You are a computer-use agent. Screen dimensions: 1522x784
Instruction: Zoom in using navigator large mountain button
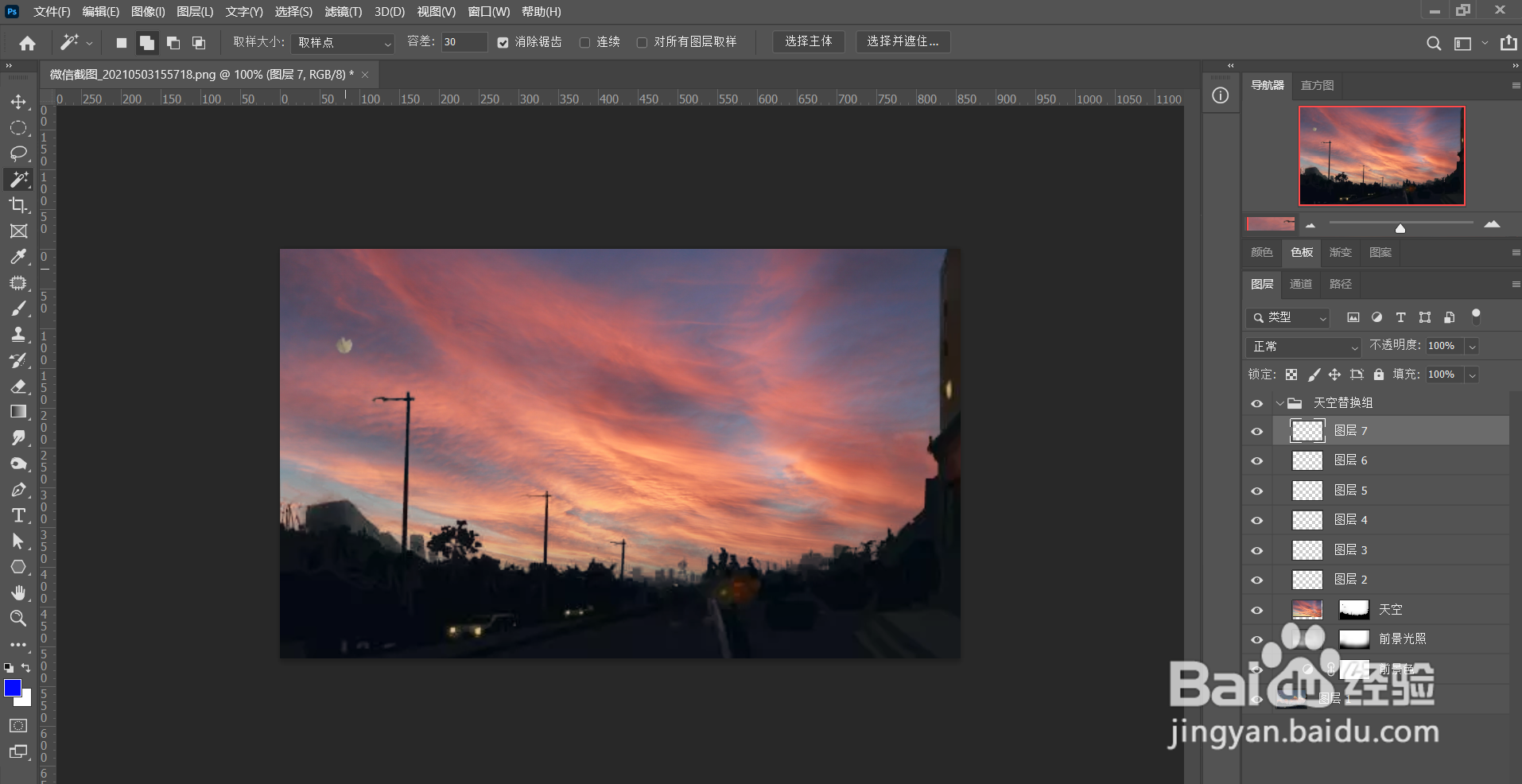tap(1492, 224)
